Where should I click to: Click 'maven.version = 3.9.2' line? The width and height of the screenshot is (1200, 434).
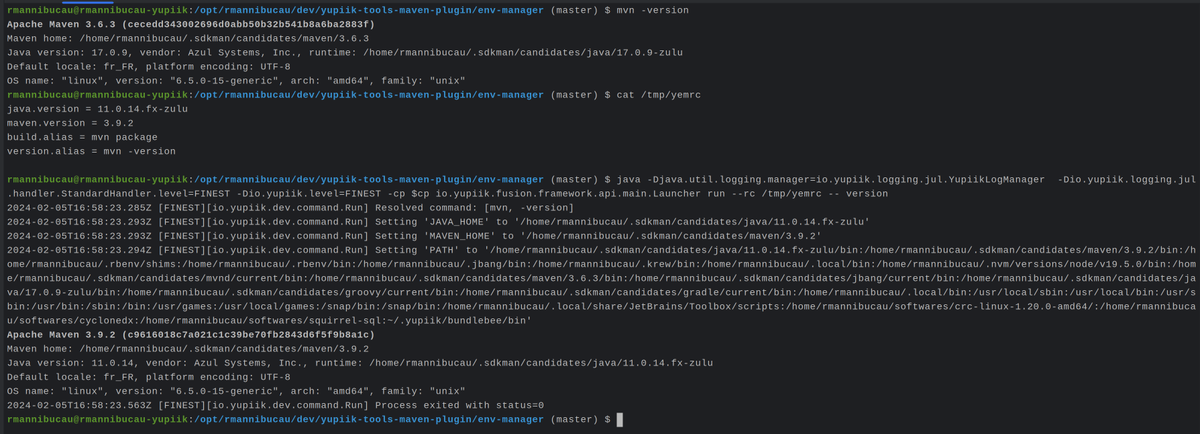70,123
